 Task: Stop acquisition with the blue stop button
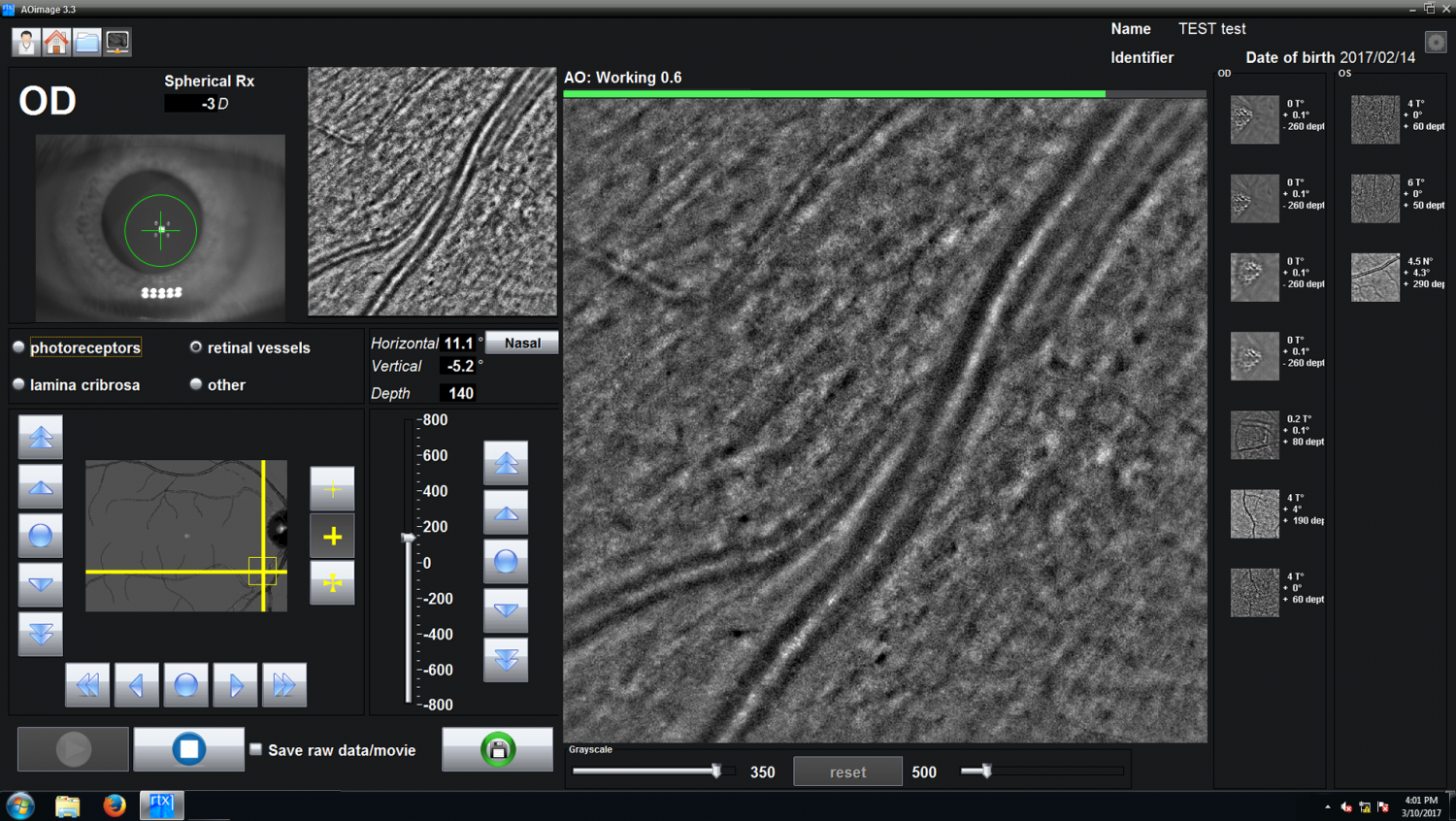188,748
